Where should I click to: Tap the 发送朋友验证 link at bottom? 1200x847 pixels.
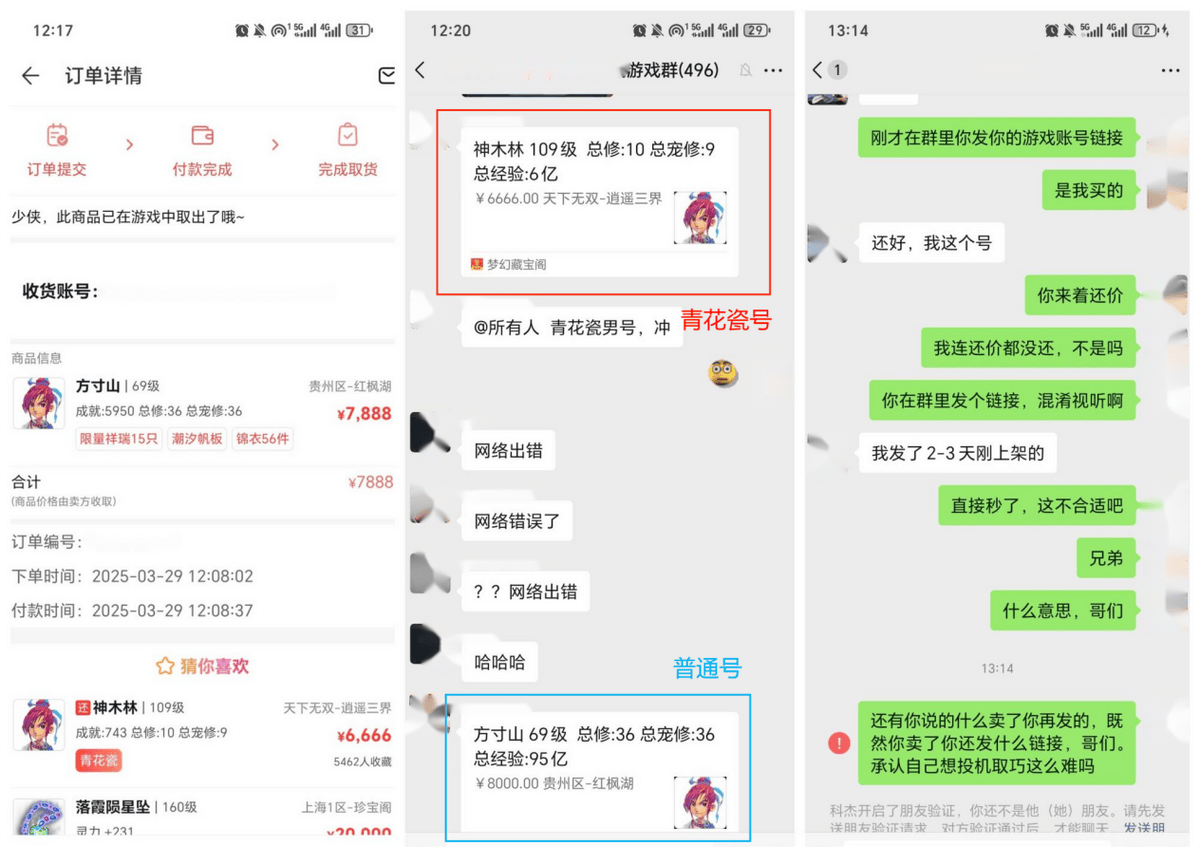point(1144,829)
